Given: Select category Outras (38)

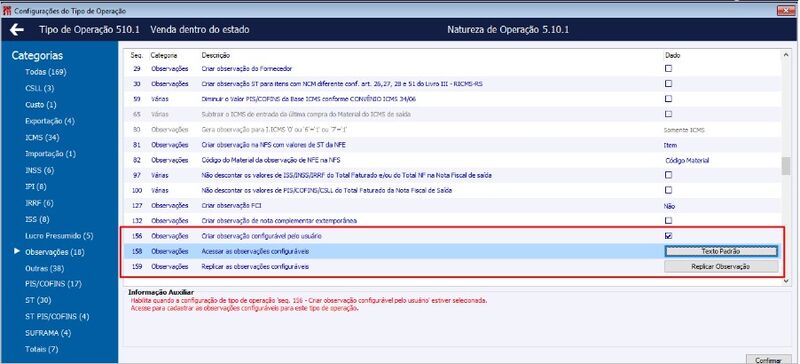Looking at the screenshot, I should 44,268.
